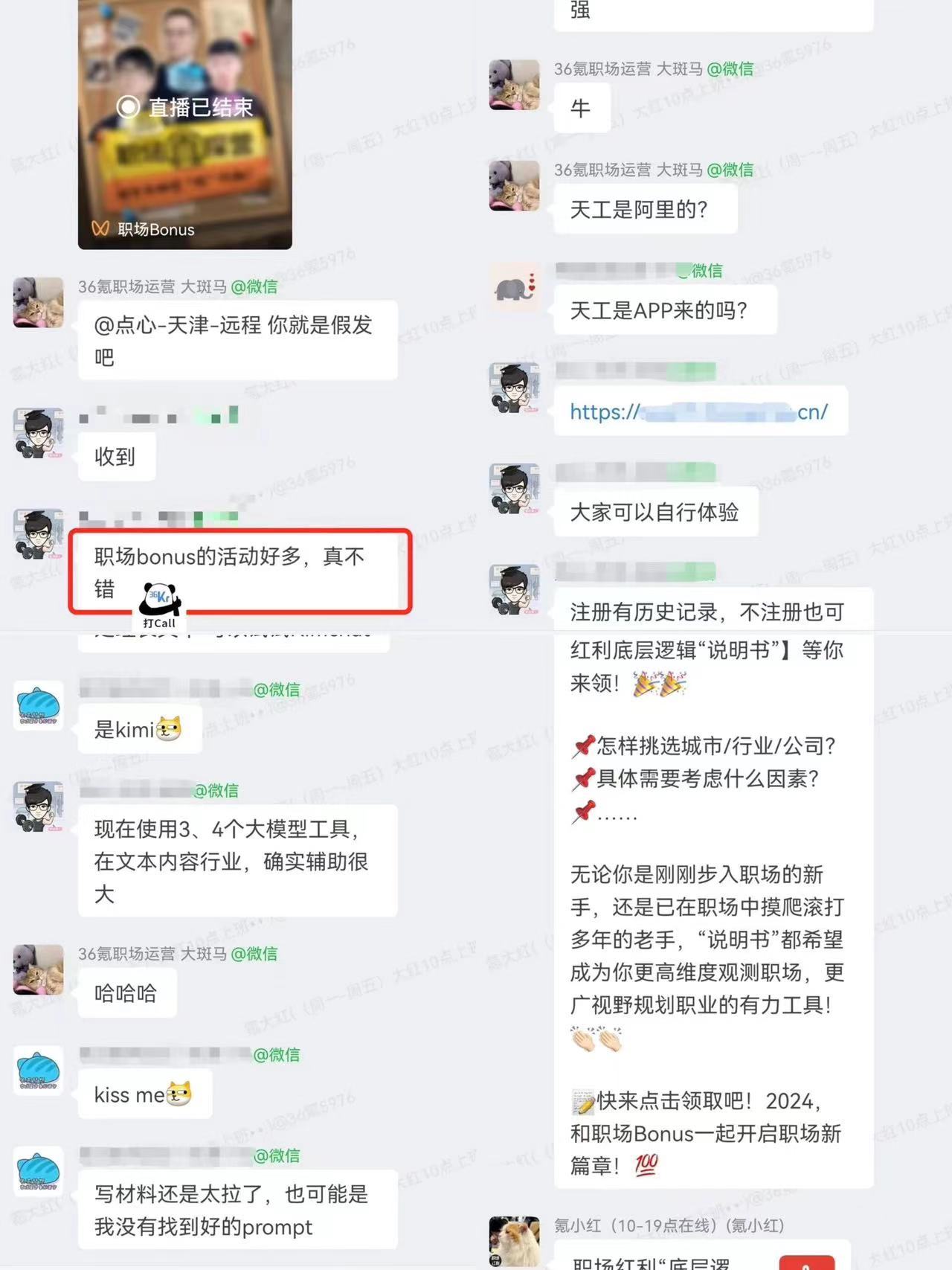Select the message 天工是APP来的吗？
Image resolution: width=952 pixels, height=1270 pixels.
tap(666, 310)
